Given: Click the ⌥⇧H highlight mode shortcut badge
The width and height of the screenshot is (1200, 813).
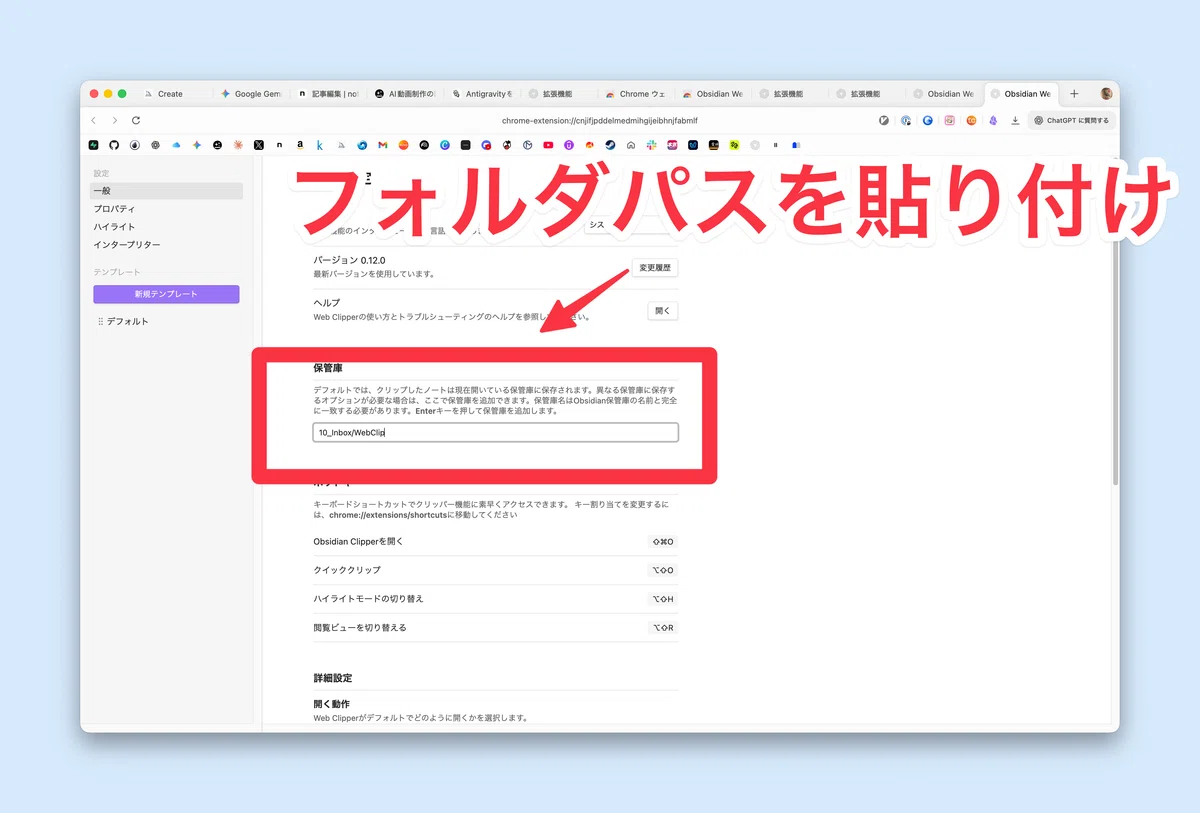Looking at the screenshot, I should (664, 599).
